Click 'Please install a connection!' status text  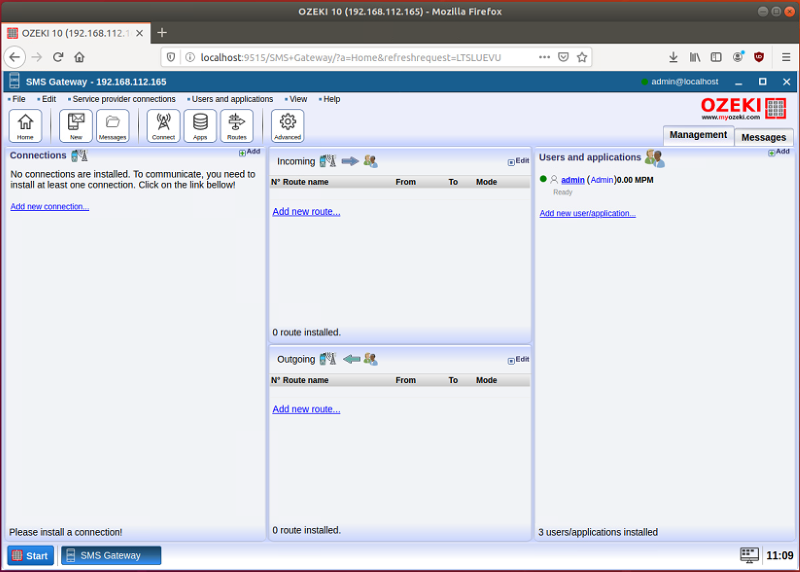pyautogui.click(x=65, y=532)
